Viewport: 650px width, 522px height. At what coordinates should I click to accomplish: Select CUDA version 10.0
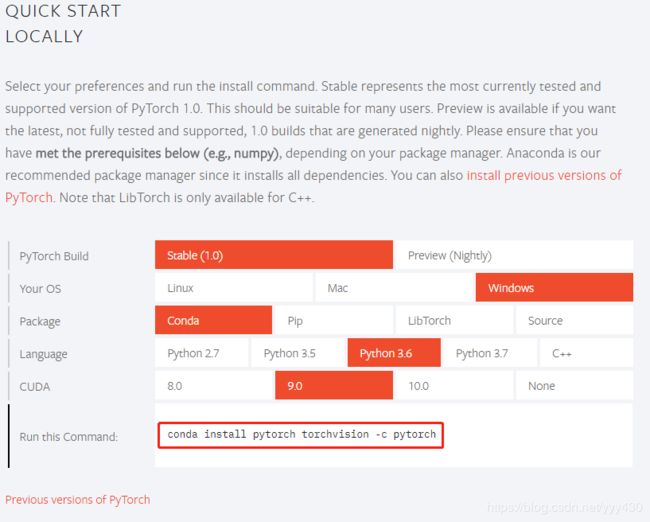pos(454,386)
